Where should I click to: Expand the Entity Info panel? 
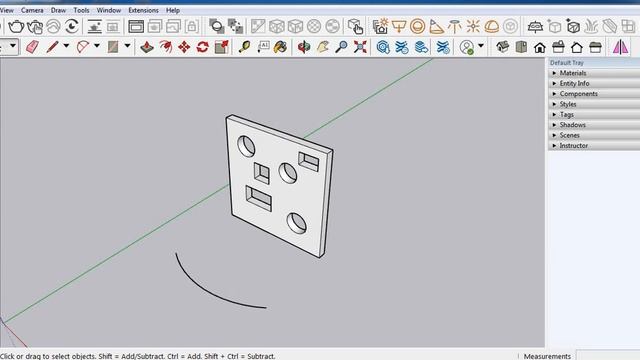point(594,83)
